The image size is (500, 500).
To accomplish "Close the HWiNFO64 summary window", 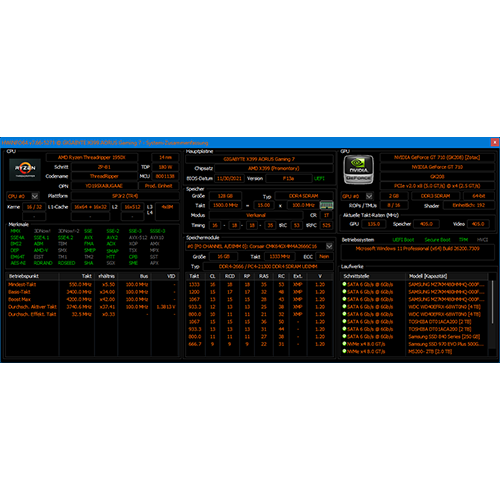I will (495, 142).
